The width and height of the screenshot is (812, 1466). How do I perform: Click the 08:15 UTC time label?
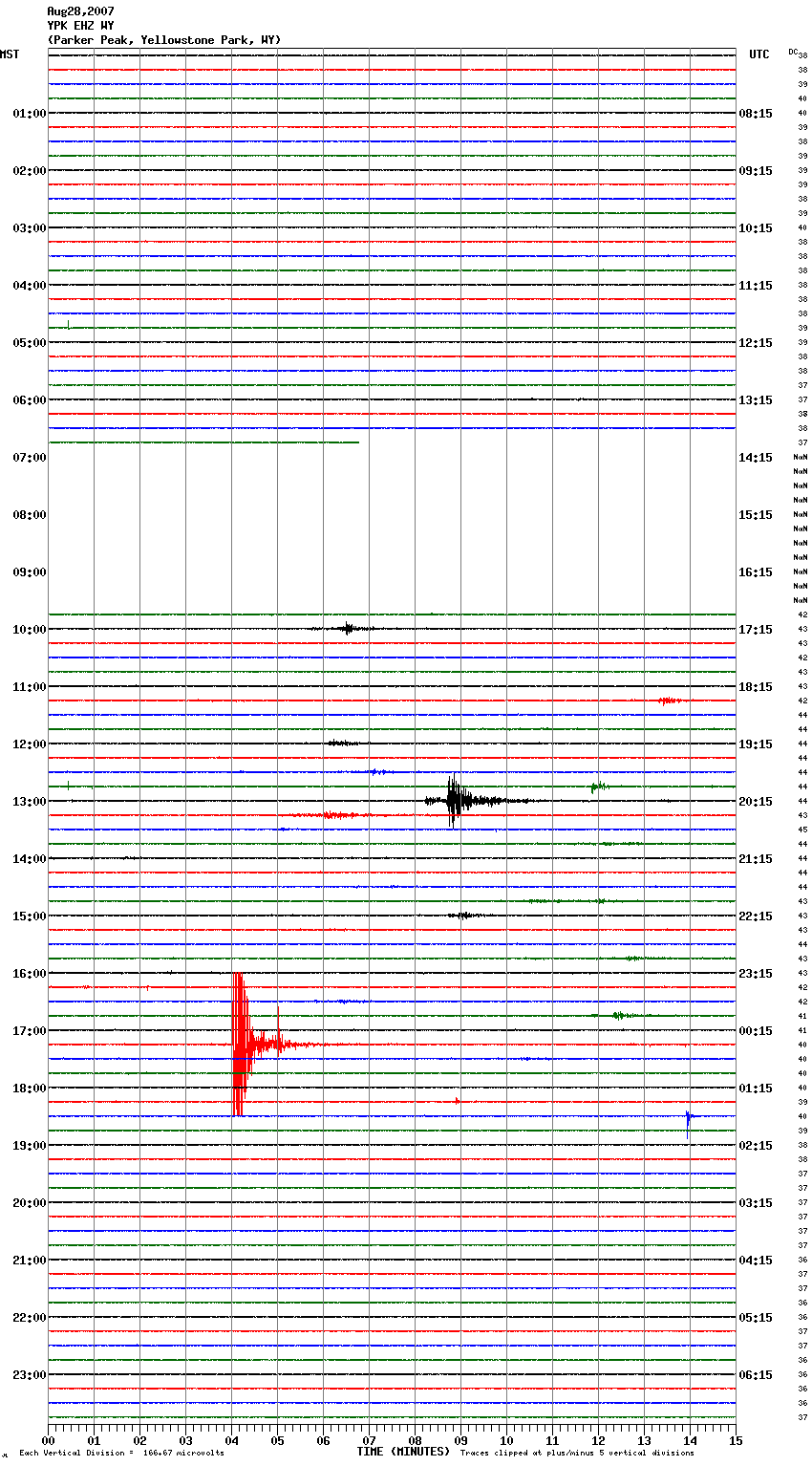coord(756,114)
